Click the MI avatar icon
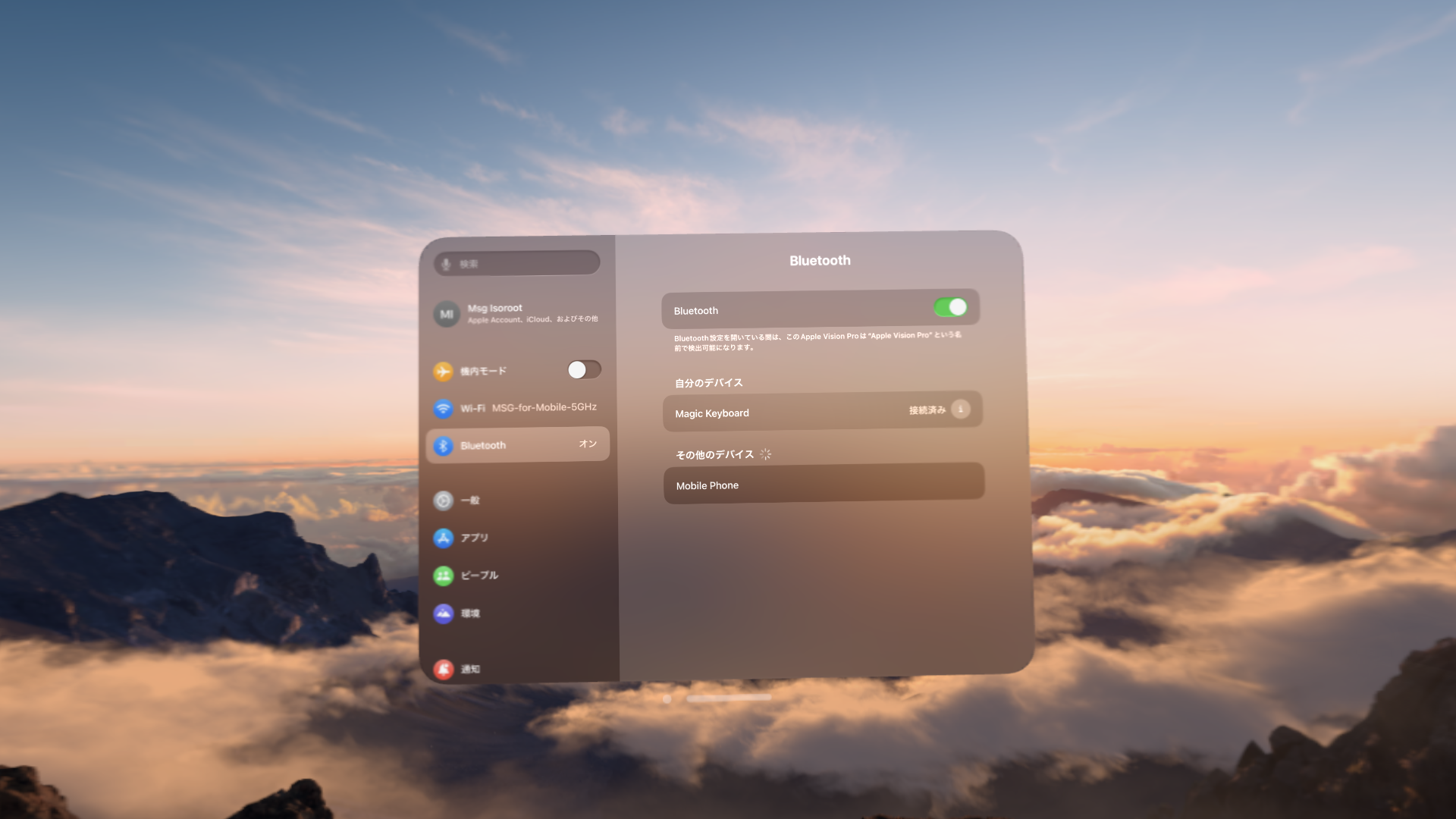1456x819 pixels. pyautogui.click(x=447, y=314)
